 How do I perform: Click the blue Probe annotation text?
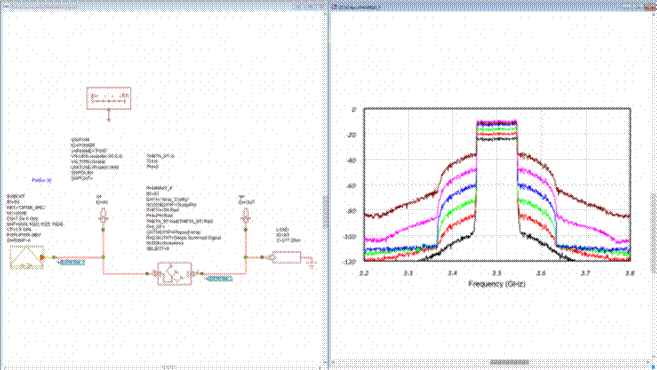pos(41,180)
